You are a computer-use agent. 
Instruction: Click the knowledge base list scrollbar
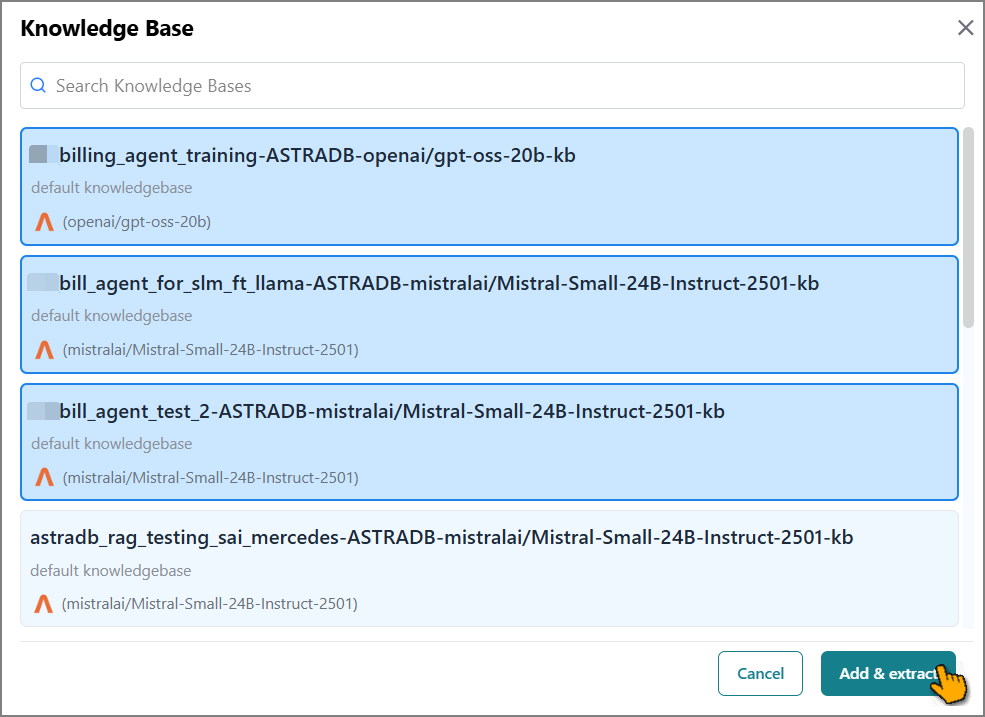pyautogui.click(x=968, y=227)
